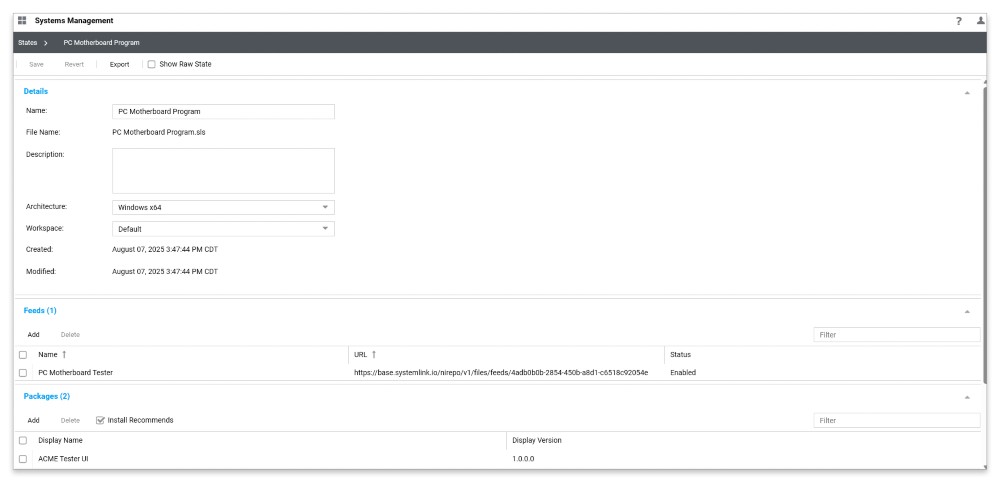Open the Architecture dropdown
Image resolution: width=1000 pixels, height=483 pixels.
[223, 207]
